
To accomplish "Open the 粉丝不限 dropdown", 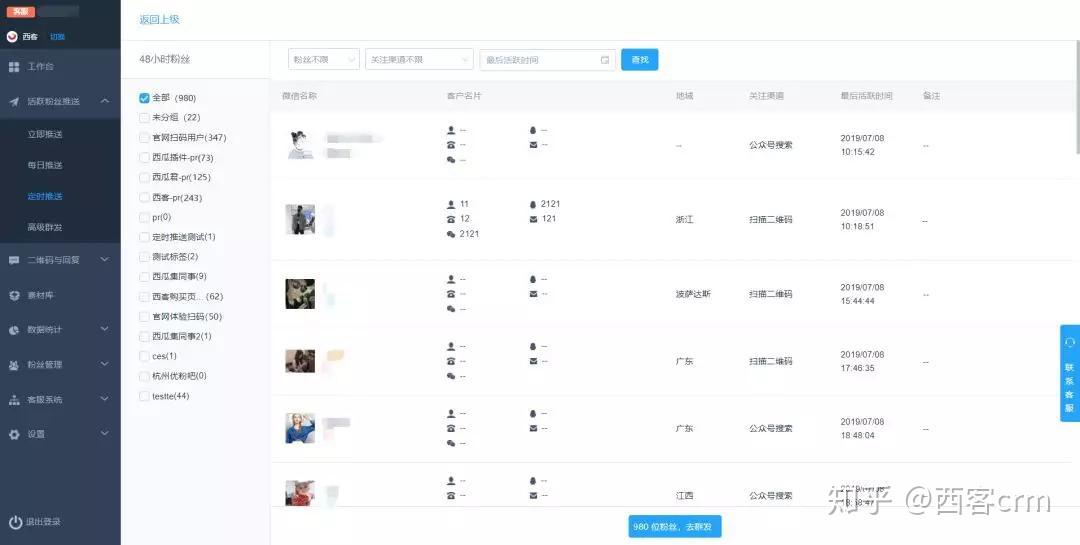I will pos(324,59).
